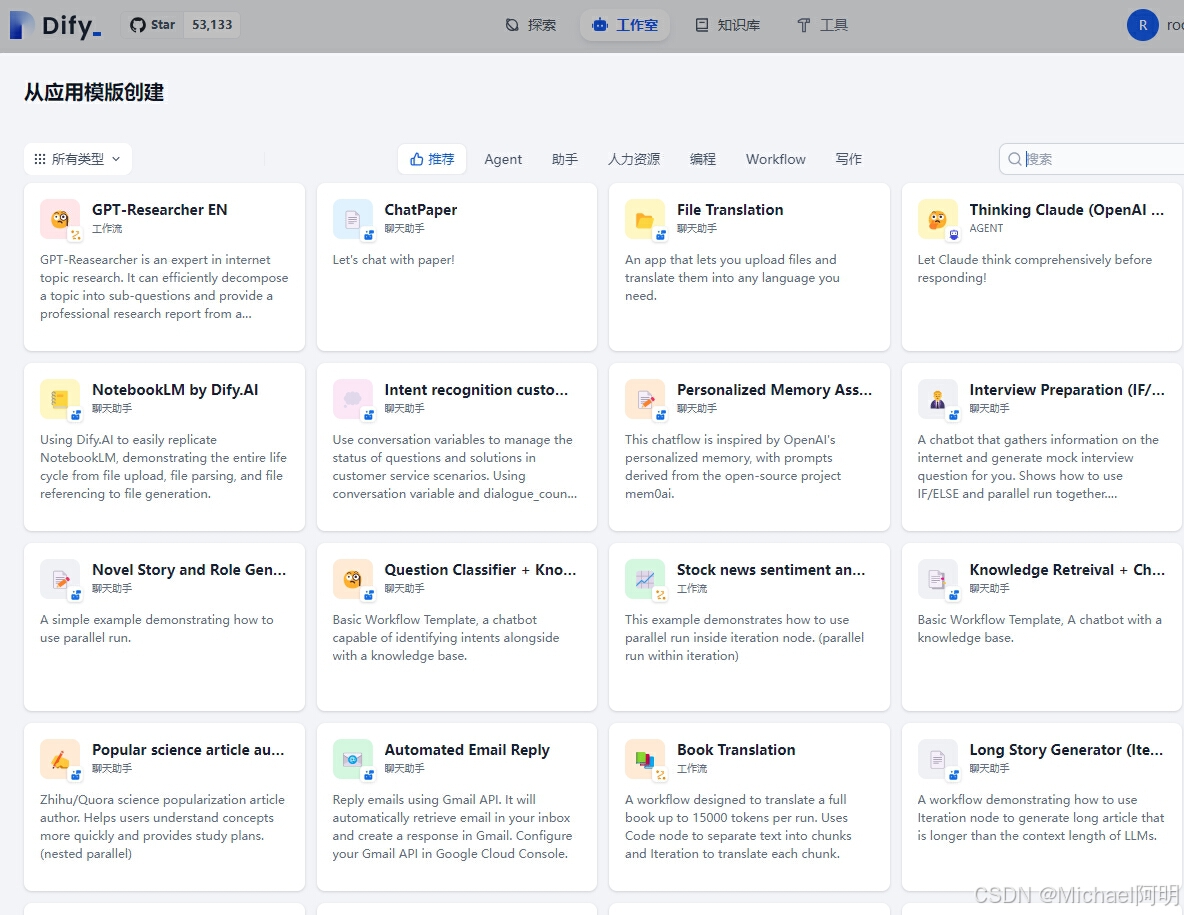Open the Book Translation template title
The height and width of the screenshot is (915, 1184).
coord(736,750)
